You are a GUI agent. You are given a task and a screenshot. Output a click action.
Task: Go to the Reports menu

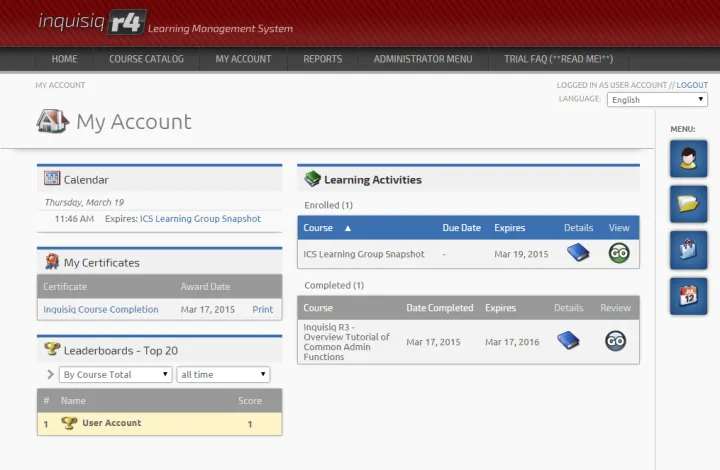point(322,59)
